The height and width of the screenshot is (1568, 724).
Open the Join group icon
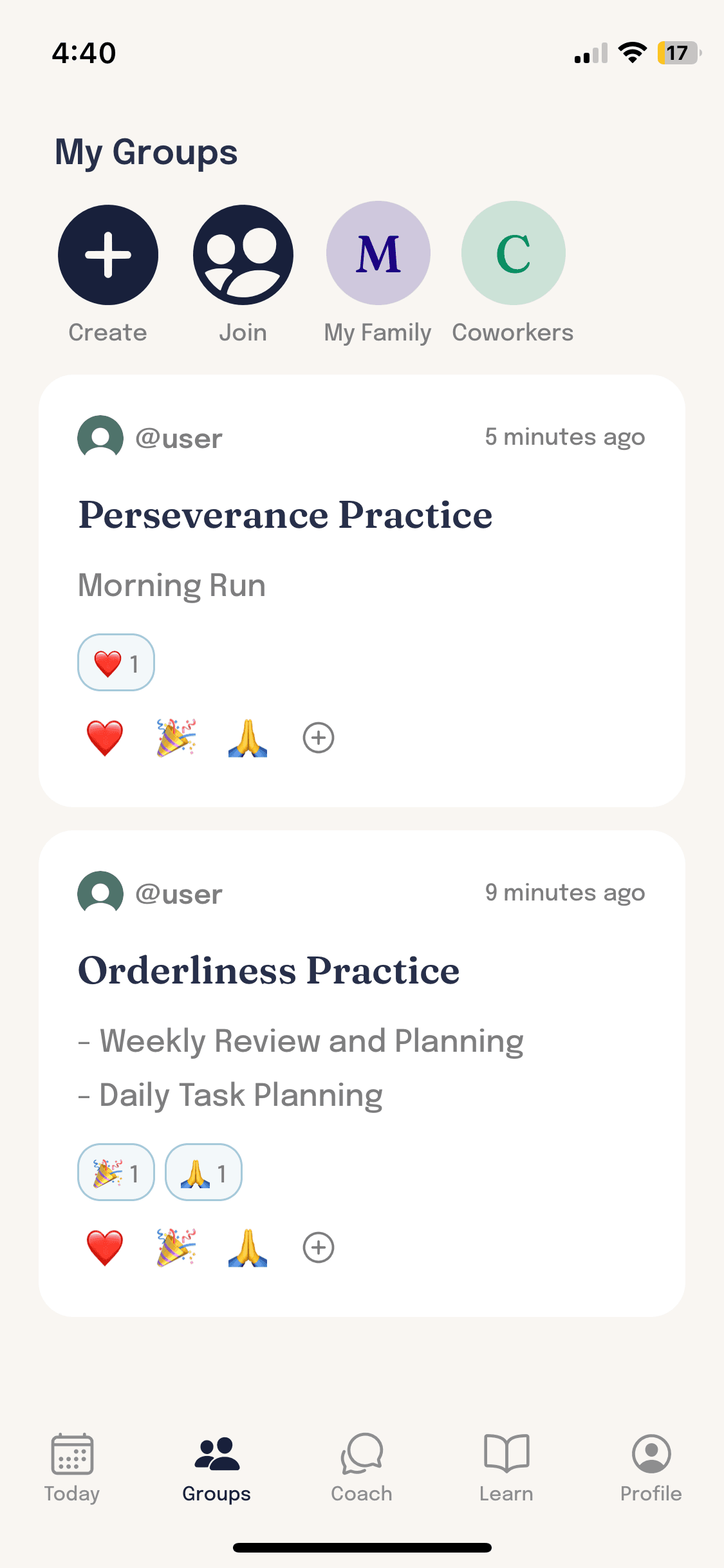[243, 255]
